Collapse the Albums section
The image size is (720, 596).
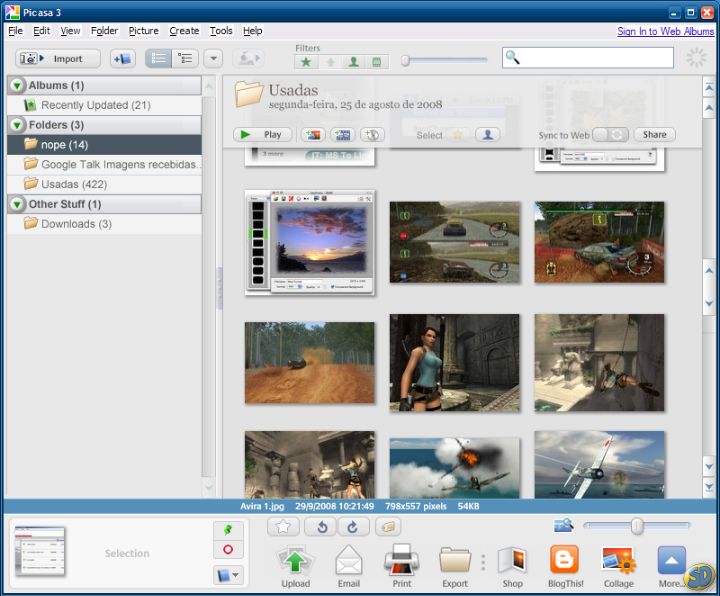[17, 85]
